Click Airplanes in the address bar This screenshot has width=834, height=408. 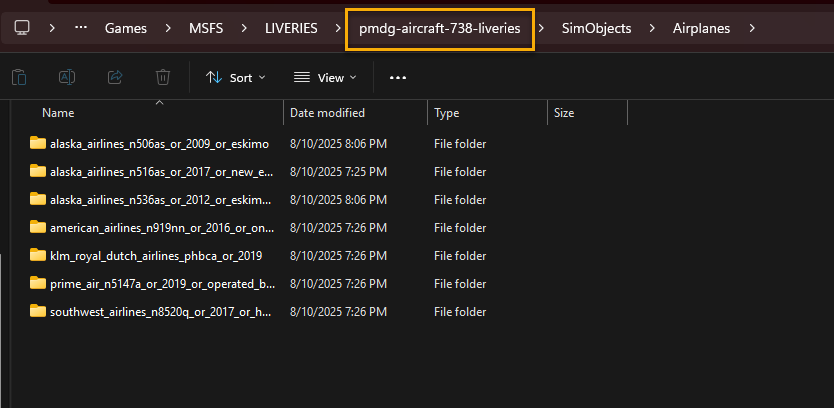pyautogui.click(x=702, y=28)
